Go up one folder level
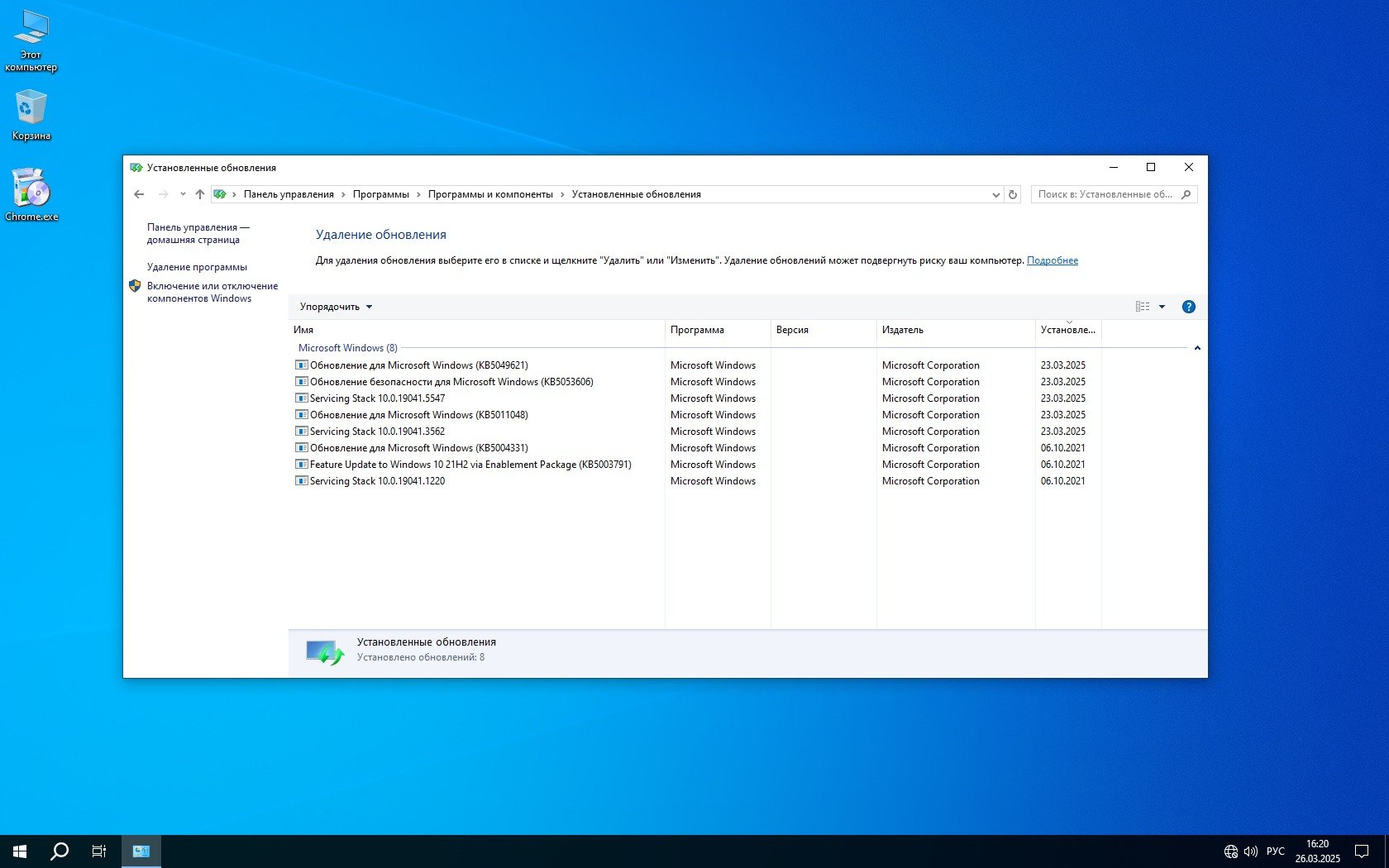The image size is (1389, 868). 199,194
